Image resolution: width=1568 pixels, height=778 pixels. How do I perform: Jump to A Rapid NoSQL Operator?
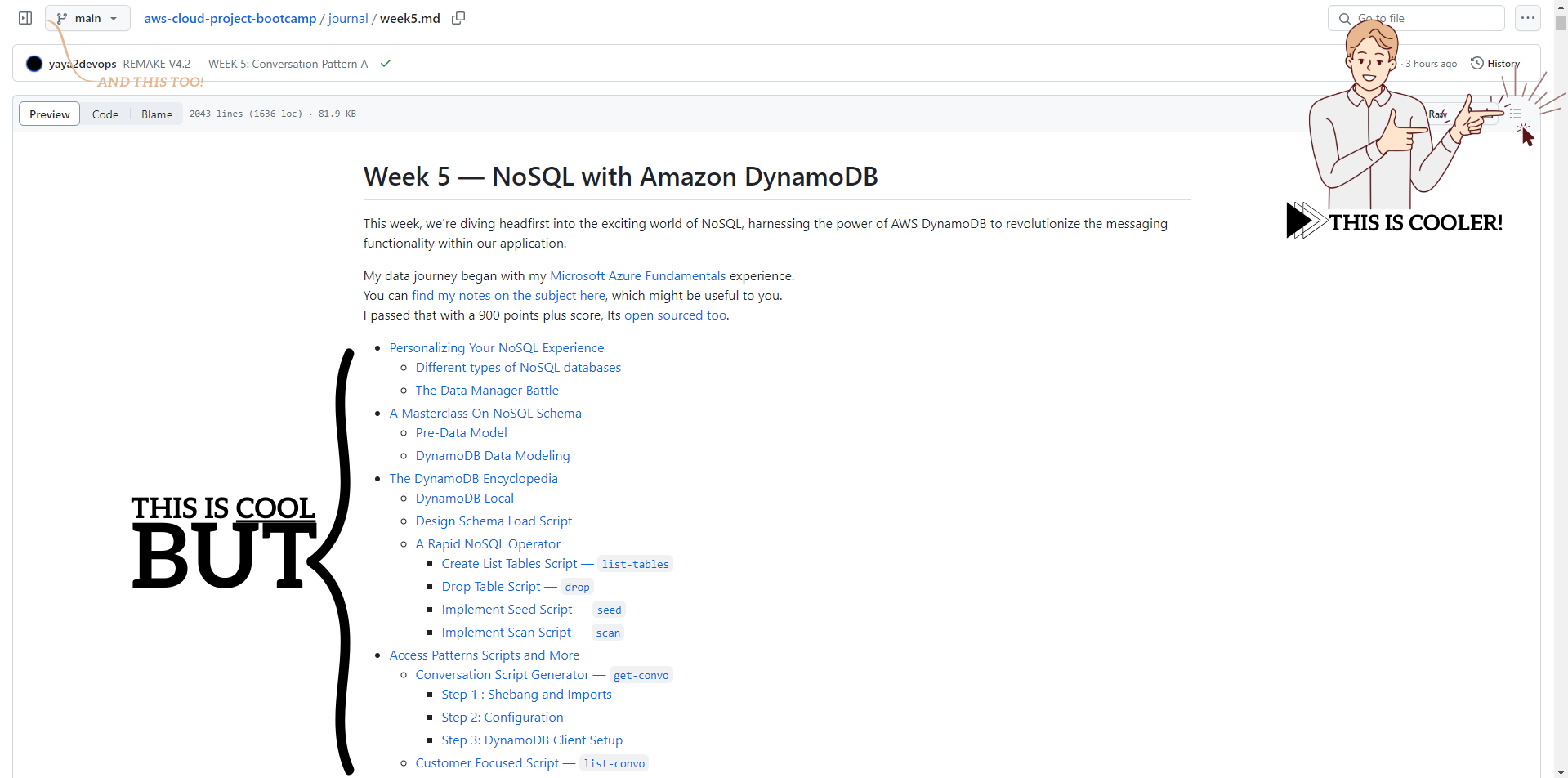pos(488,544)
